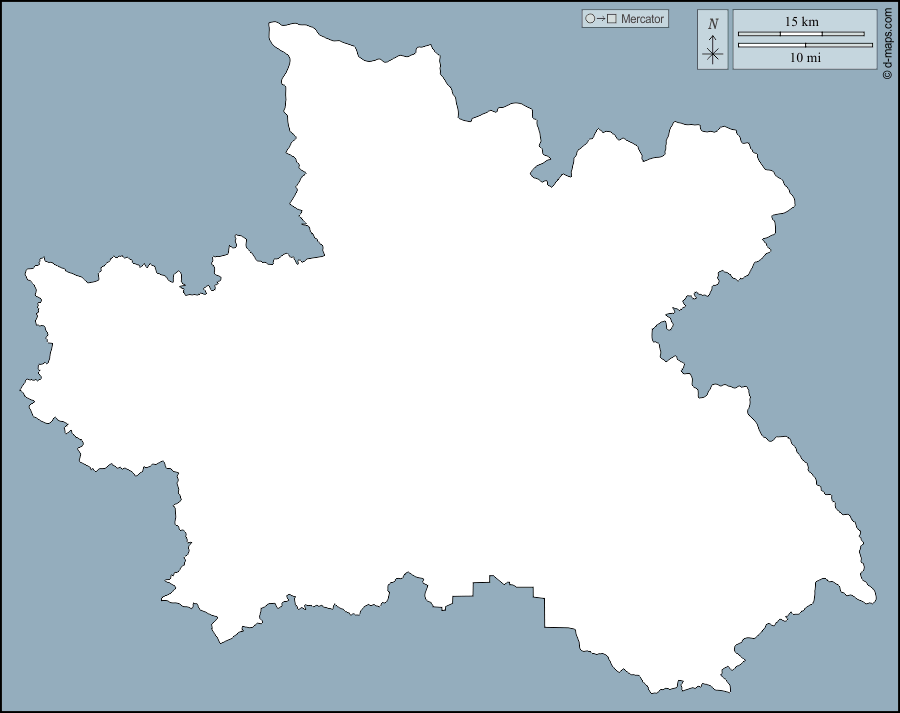Click the northernmost tip of the region
This screenshot has width=900, height=713.
click(x=277, y=22)
